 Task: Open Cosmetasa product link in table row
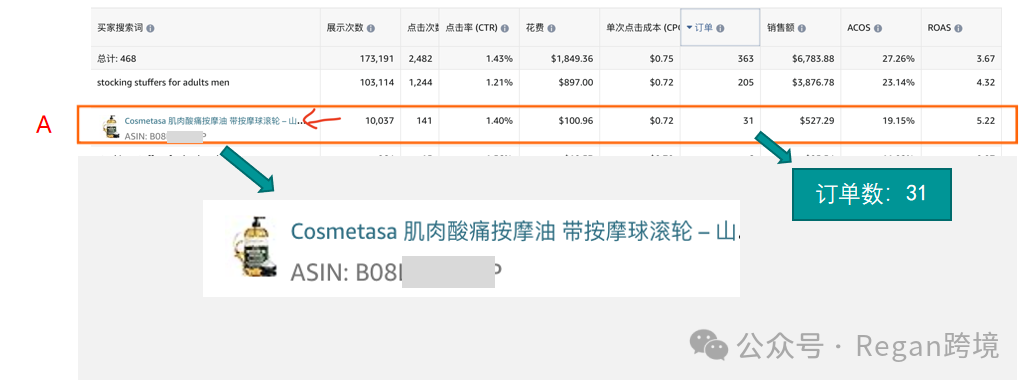click(211, 122)
